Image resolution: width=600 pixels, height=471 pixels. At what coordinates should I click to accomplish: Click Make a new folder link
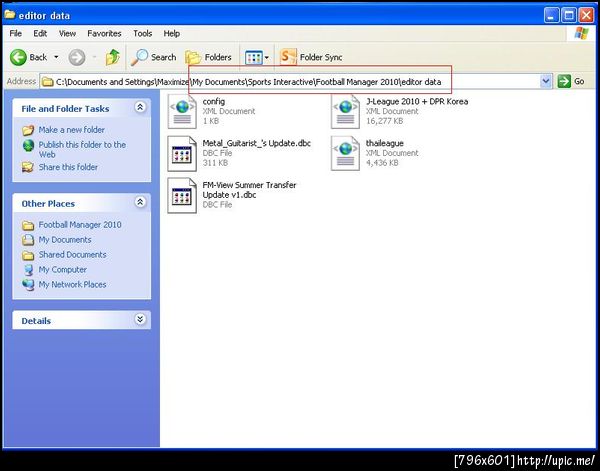pyautogui.click(x=72, y=130)
